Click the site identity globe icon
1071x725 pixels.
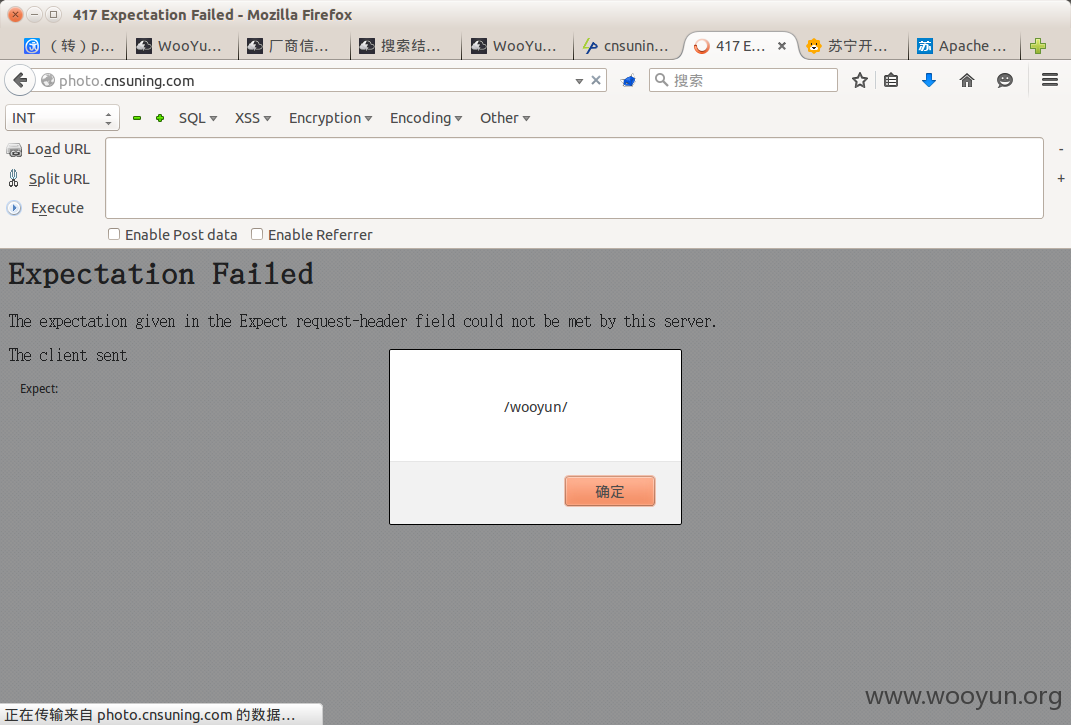pyautogui.click(x=48, y=81)
